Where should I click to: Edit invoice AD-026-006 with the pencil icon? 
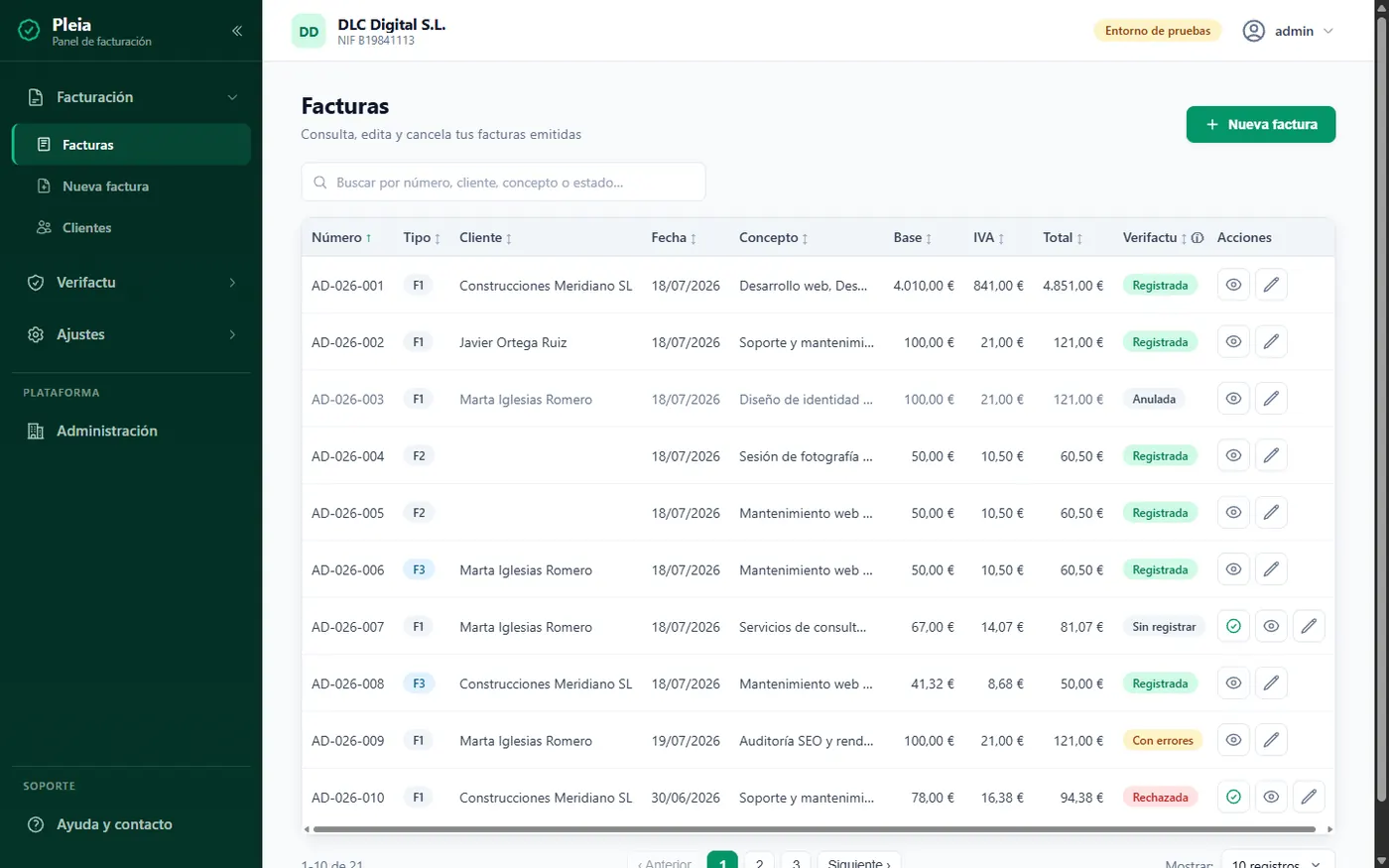pyautogui.click(x=1271, y=569)
